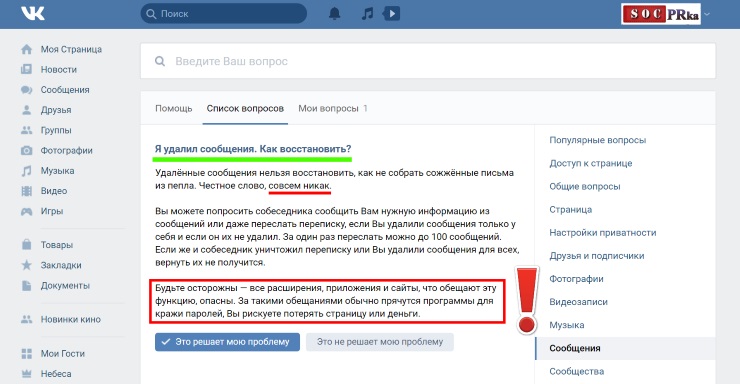Image resolution: width=740 pixels, height=384 pixels.
Task: Click the news icon beside Новости
Action: (26, 69)
